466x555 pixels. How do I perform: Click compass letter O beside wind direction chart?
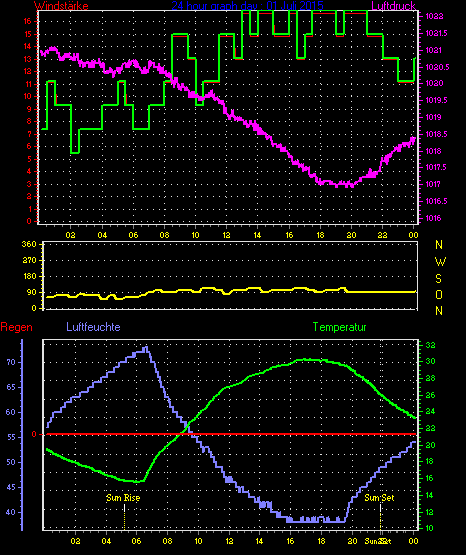tap(439, 295)
